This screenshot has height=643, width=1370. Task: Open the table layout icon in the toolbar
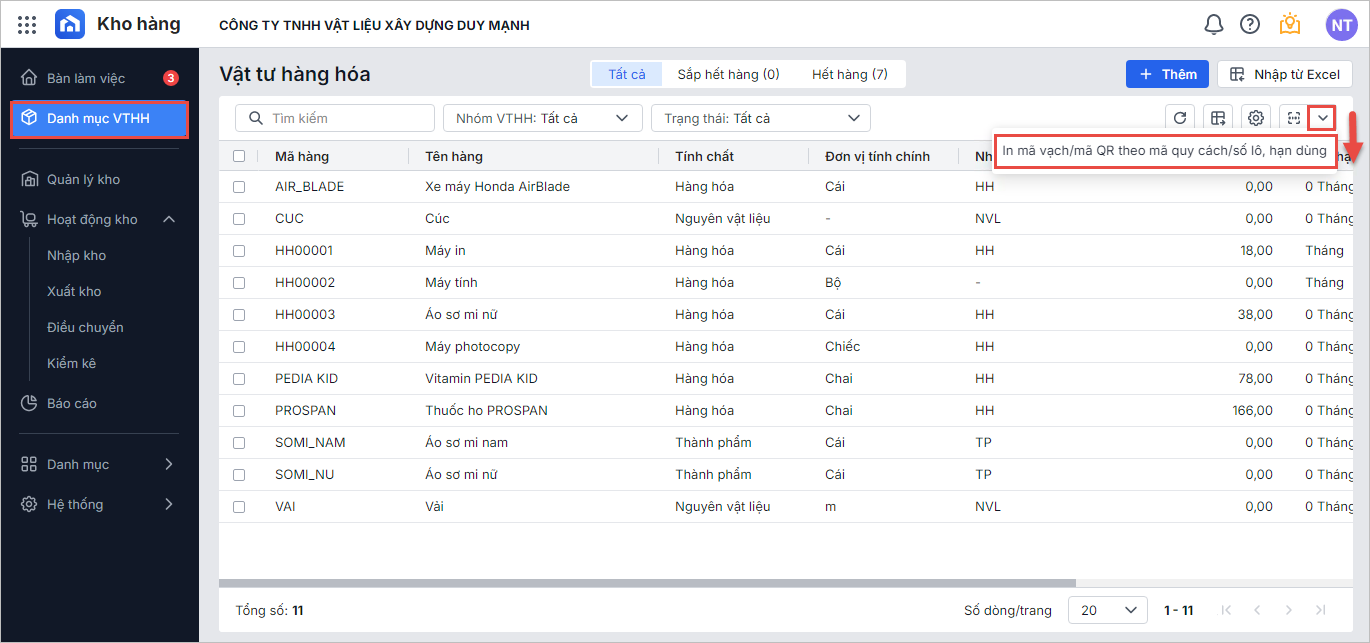pyautogui.click(x=1218, y=118)
